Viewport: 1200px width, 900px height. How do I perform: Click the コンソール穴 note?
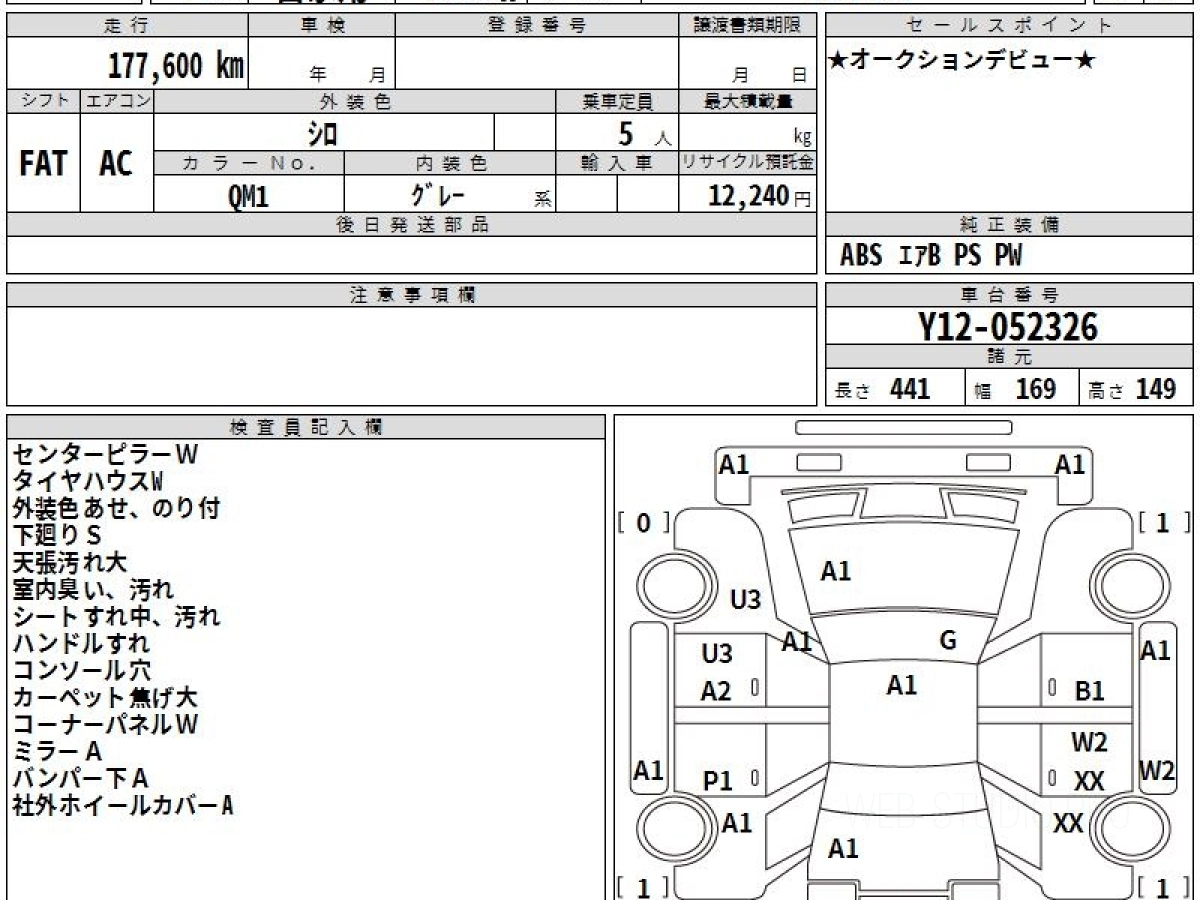pyautogui.click(x=82, y=670)
